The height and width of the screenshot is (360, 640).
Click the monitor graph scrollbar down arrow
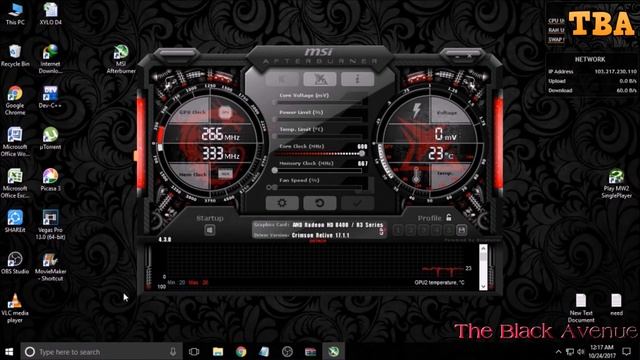coord(483,286)
